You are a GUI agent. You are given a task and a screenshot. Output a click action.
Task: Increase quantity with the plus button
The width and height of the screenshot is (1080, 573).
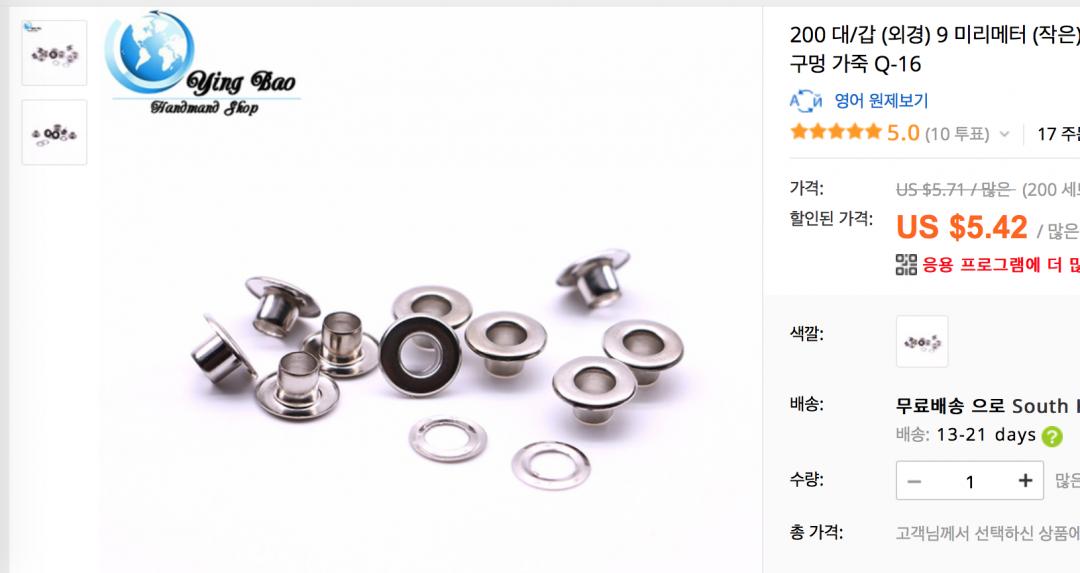[x=1026, y=481]
